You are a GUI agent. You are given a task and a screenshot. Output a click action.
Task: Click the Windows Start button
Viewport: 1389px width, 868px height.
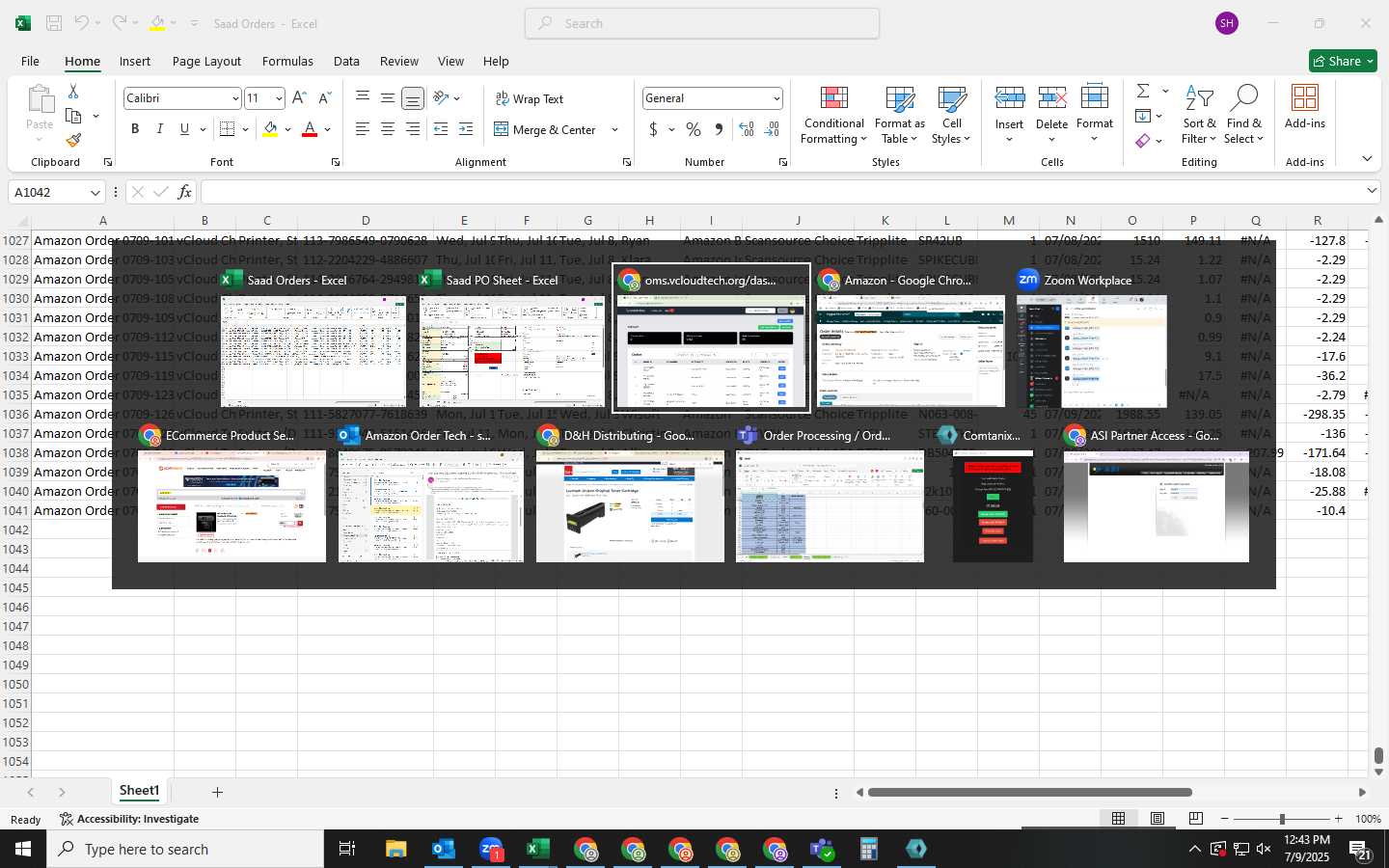[x=23, y=849]
